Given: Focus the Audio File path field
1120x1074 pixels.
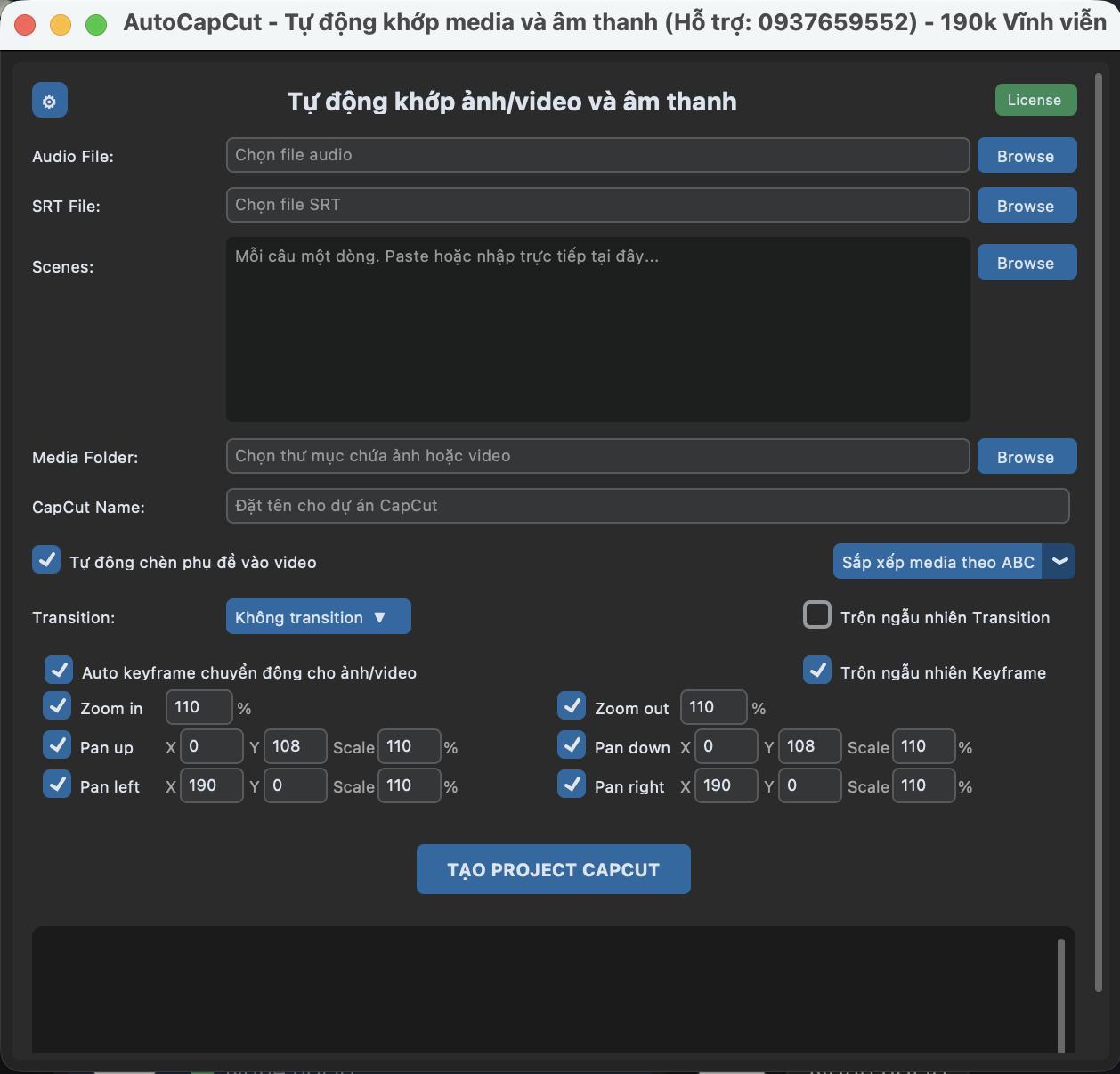Looking at the screenshot, I should tap(597, 155).
